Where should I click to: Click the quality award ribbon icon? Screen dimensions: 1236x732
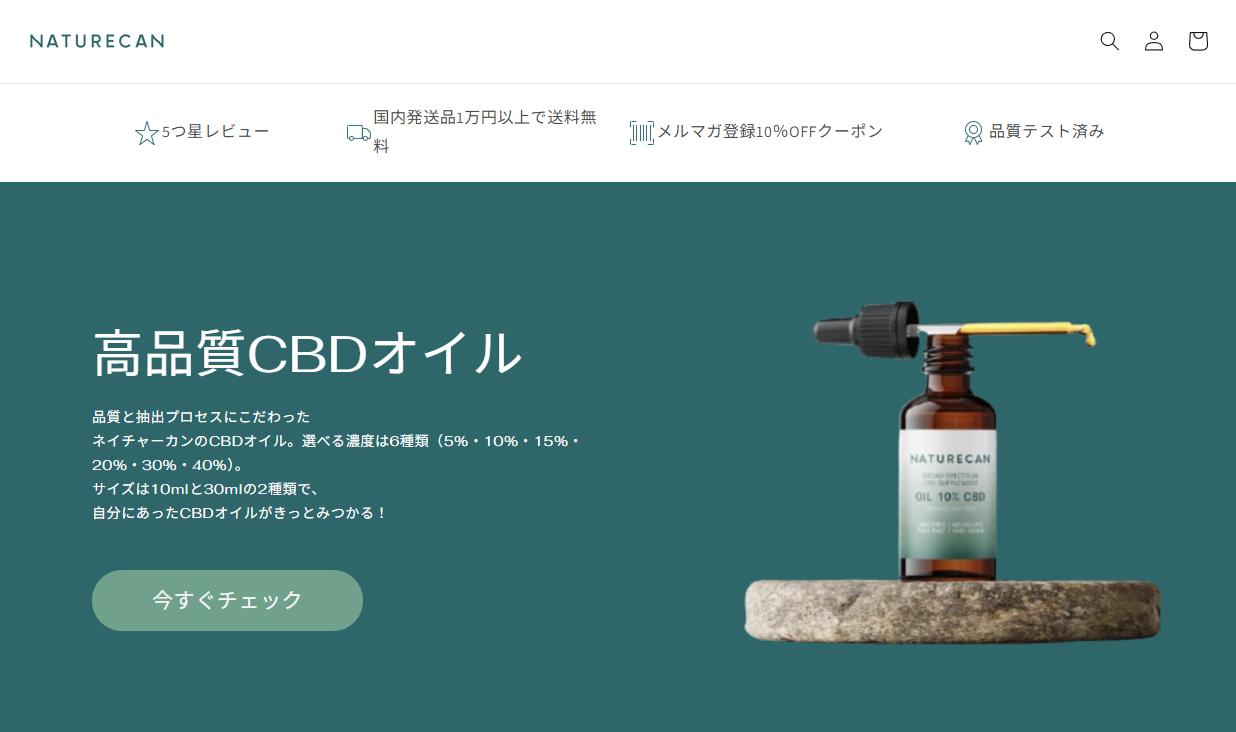[x=973, y=133]
